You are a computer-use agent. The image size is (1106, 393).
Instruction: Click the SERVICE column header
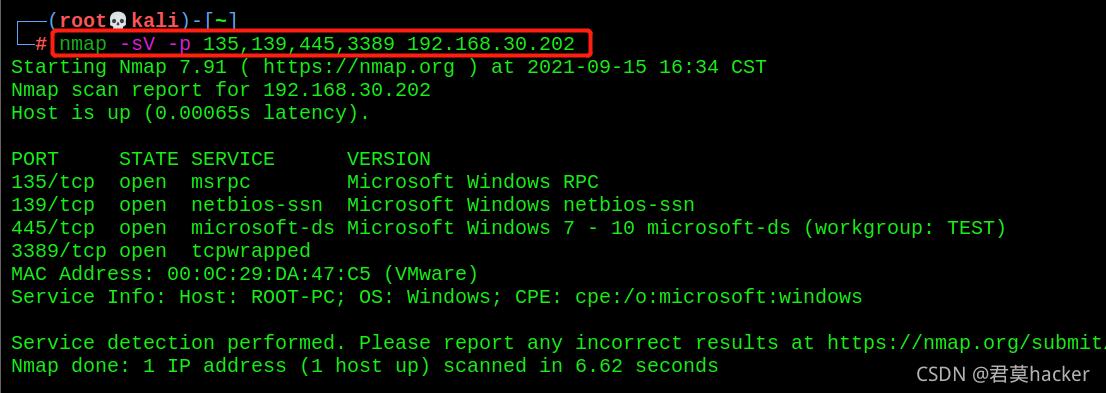(x=233, y=159)
